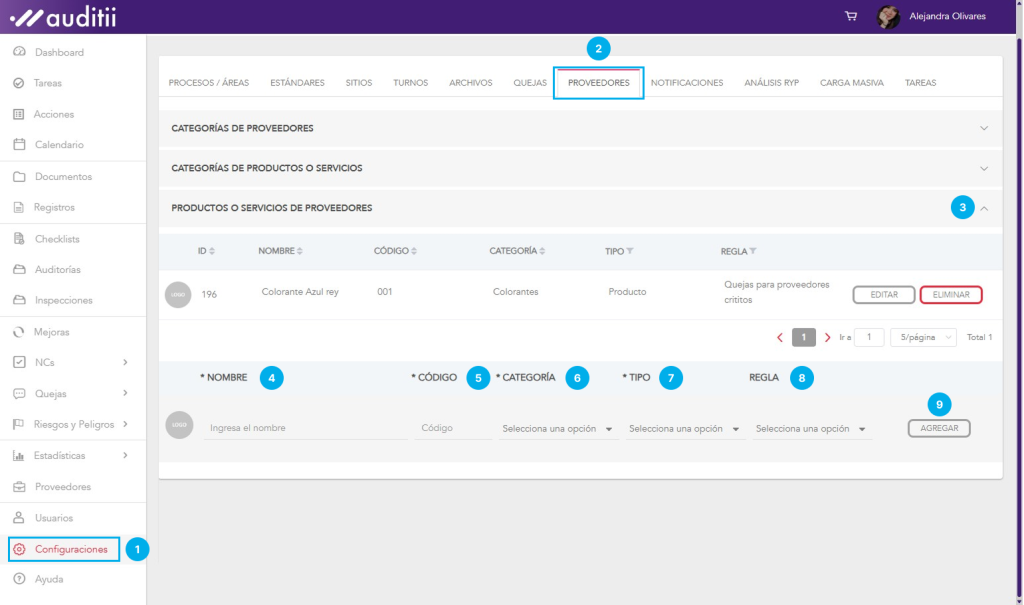Click the Configuraciones gear icon
1024x605 pixels.
[19, 549]
